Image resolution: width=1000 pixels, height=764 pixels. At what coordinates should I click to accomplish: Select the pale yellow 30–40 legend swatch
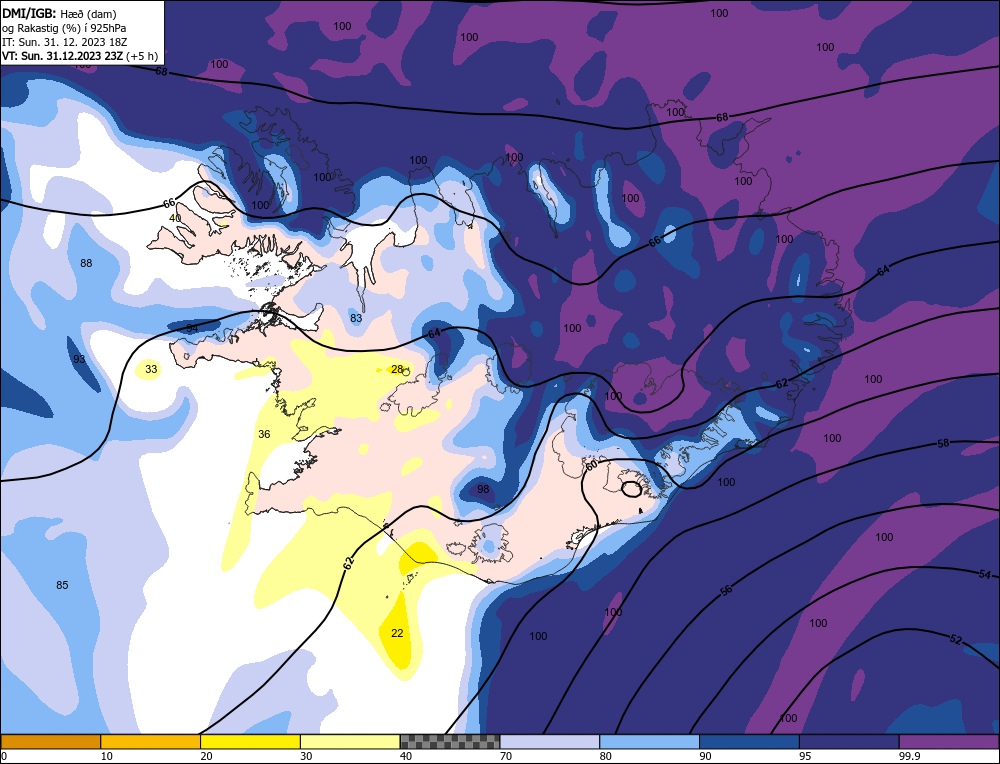point(350,741)
